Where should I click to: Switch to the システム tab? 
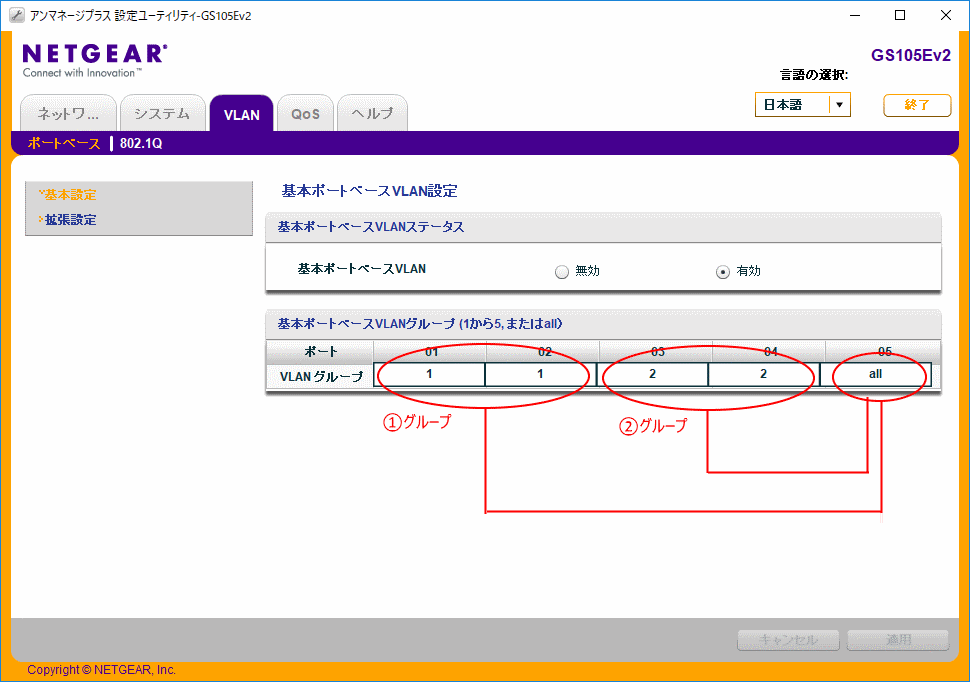pos(163,114)
